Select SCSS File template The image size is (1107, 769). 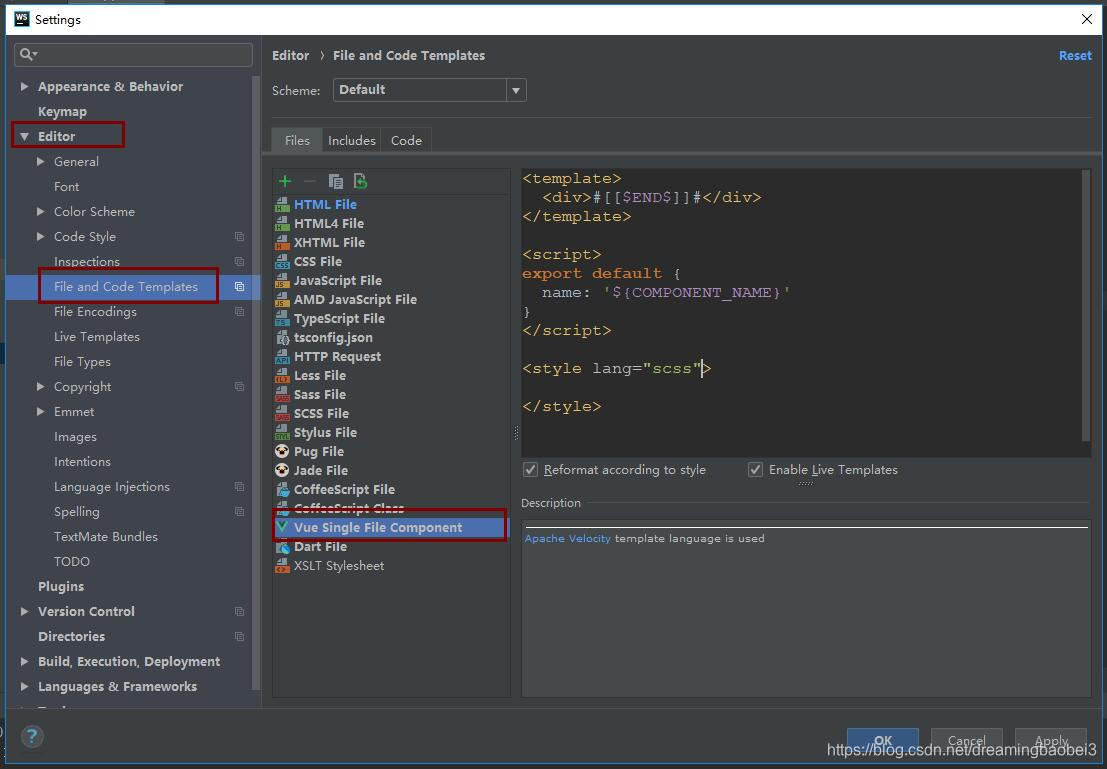[321, 414]
